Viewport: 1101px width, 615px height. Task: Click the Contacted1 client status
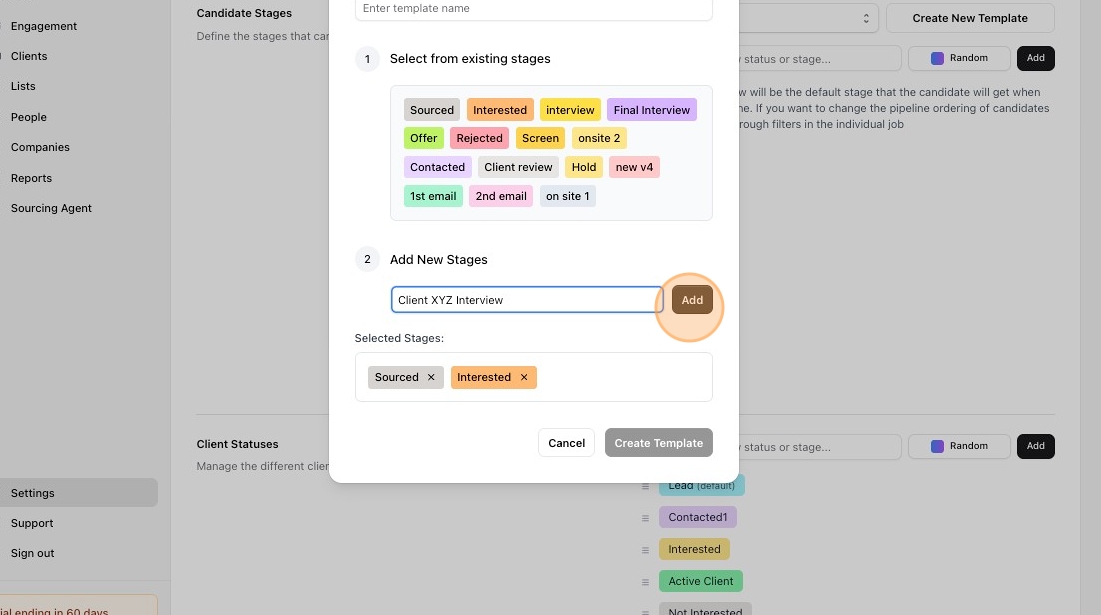click(698, 517)
